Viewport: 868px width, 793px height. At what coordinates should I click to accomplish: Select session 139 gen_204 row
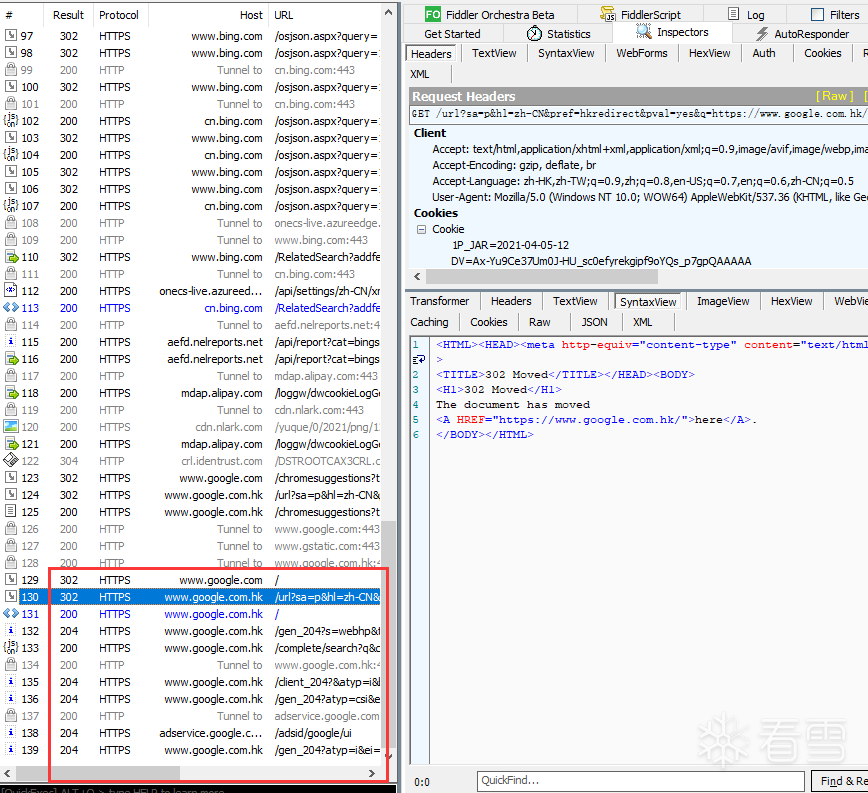[192, 750]
